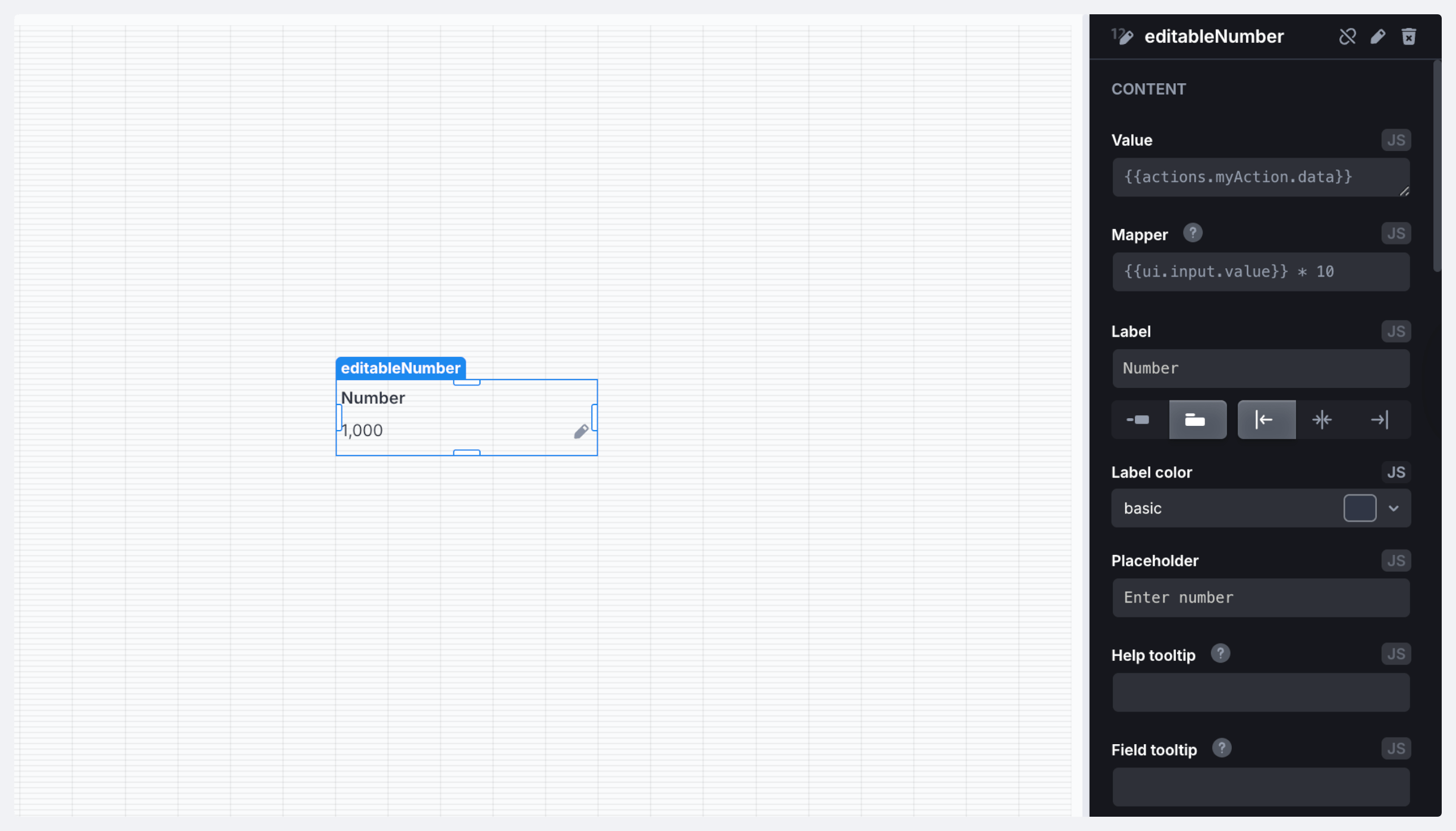The height and width of the screenshot is (831, 1456).
Task: Click the editableNumber type icon in the panel header
Action: click(1122, 37)
